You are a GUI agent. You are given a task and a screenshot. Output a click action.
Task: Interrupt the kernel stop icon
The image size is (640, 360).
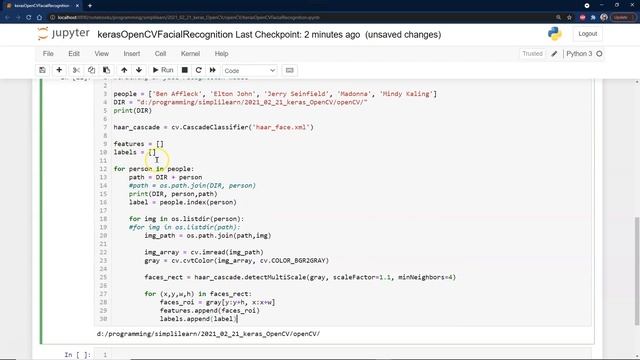click(x=184, y=70)
